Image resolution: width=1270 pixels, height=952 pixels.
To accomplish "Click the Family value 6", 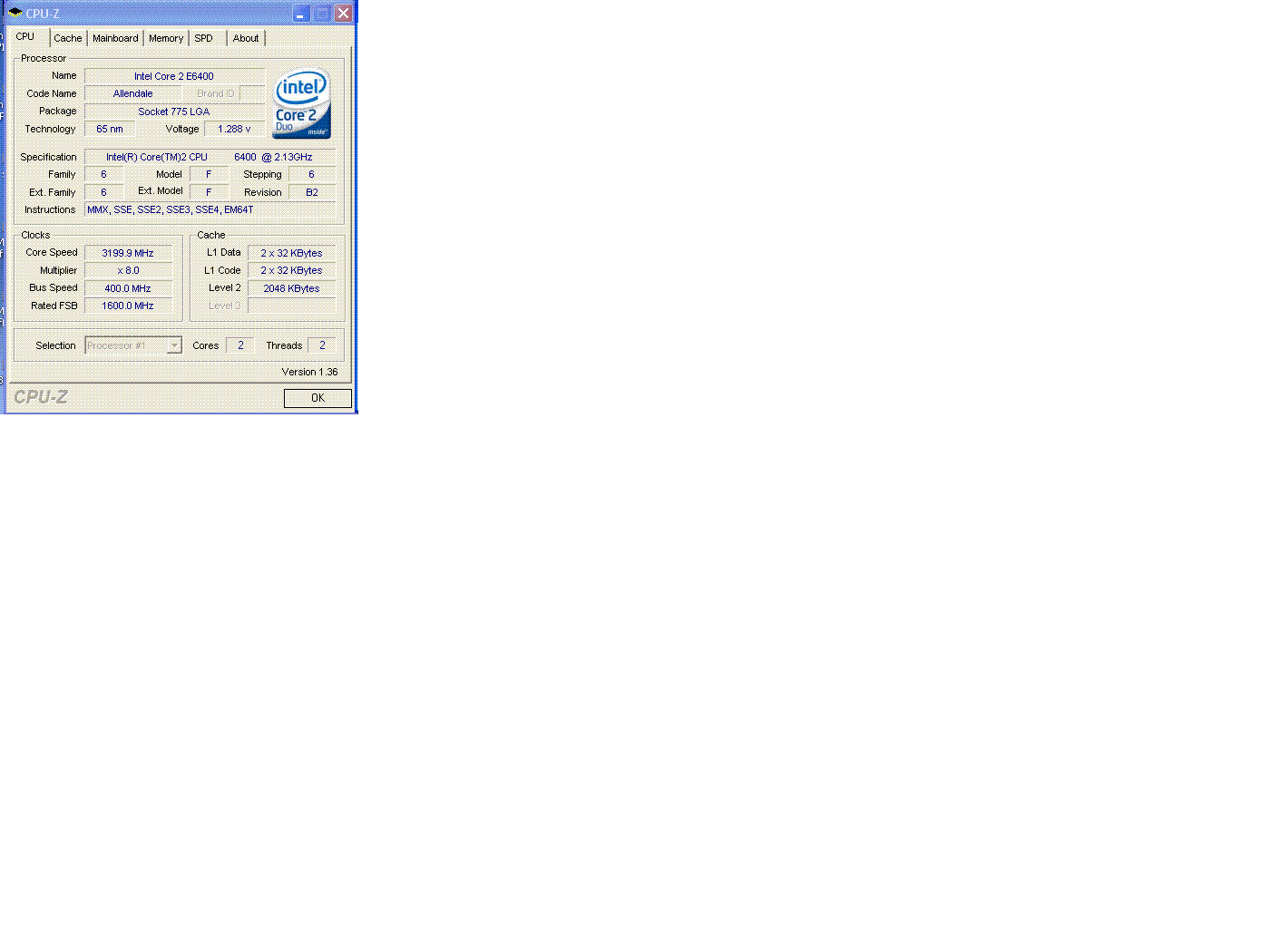I will click(103, 174).
